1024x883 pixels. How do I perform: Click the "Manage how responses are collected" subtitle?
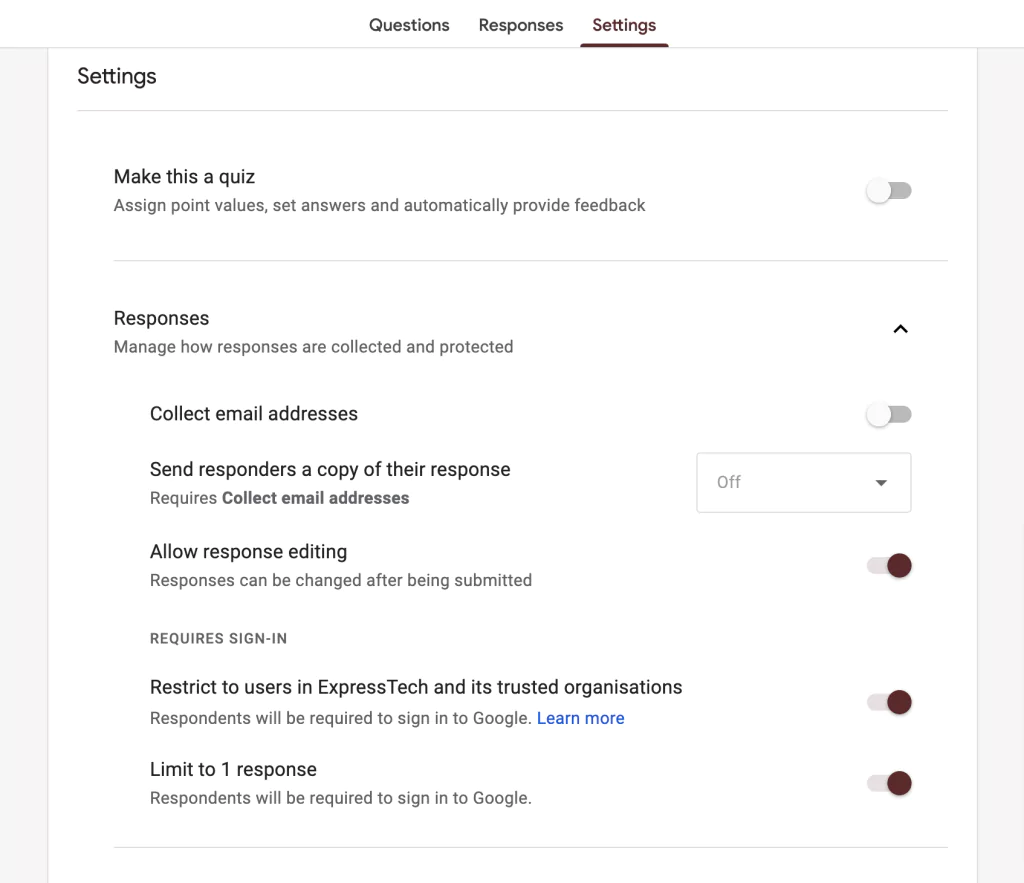[x=313, y=347]
